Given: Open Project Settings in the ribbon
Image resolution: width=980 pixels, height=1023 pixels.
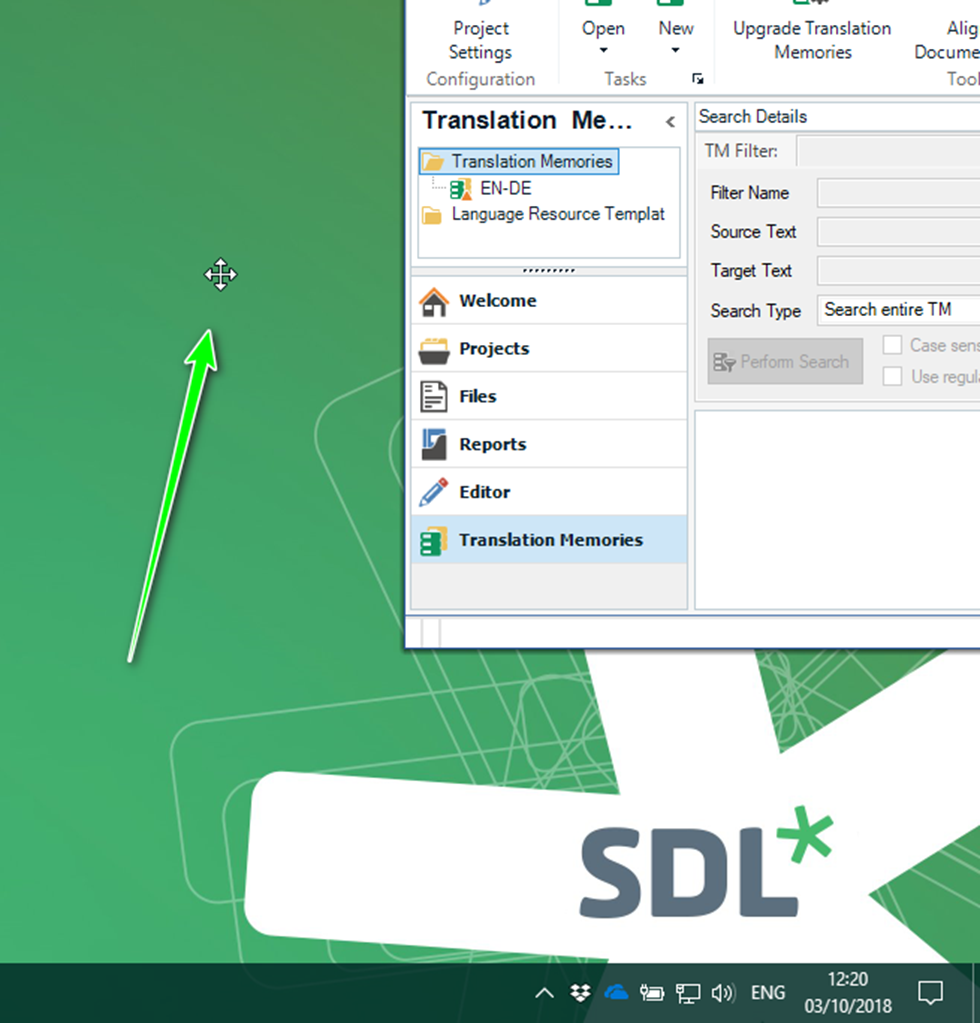Looking at the screenshot, I should [480, 40].
